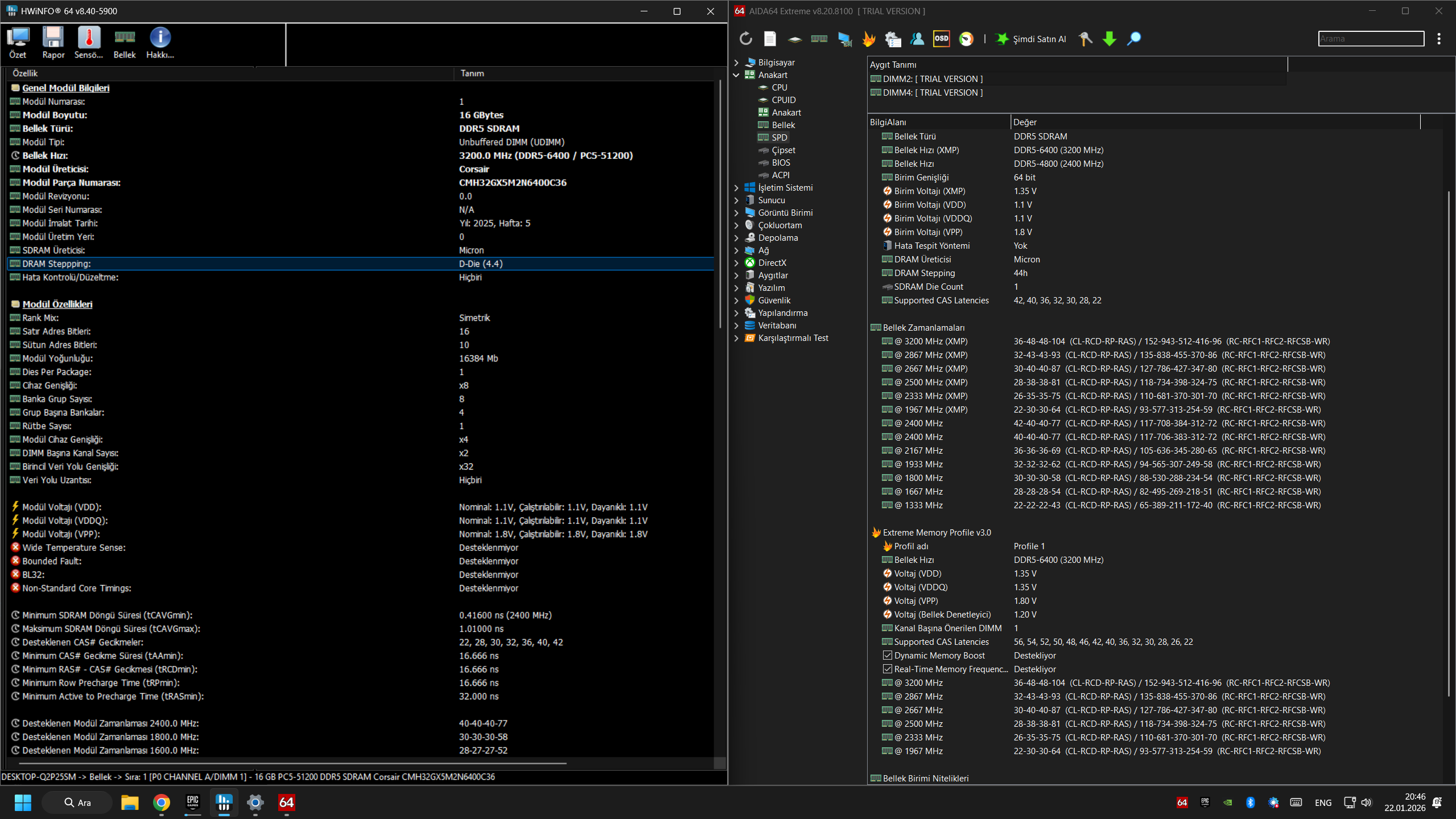Select CPUID in the AIDA64 tree
The image size is (1456, 819).
783,100
